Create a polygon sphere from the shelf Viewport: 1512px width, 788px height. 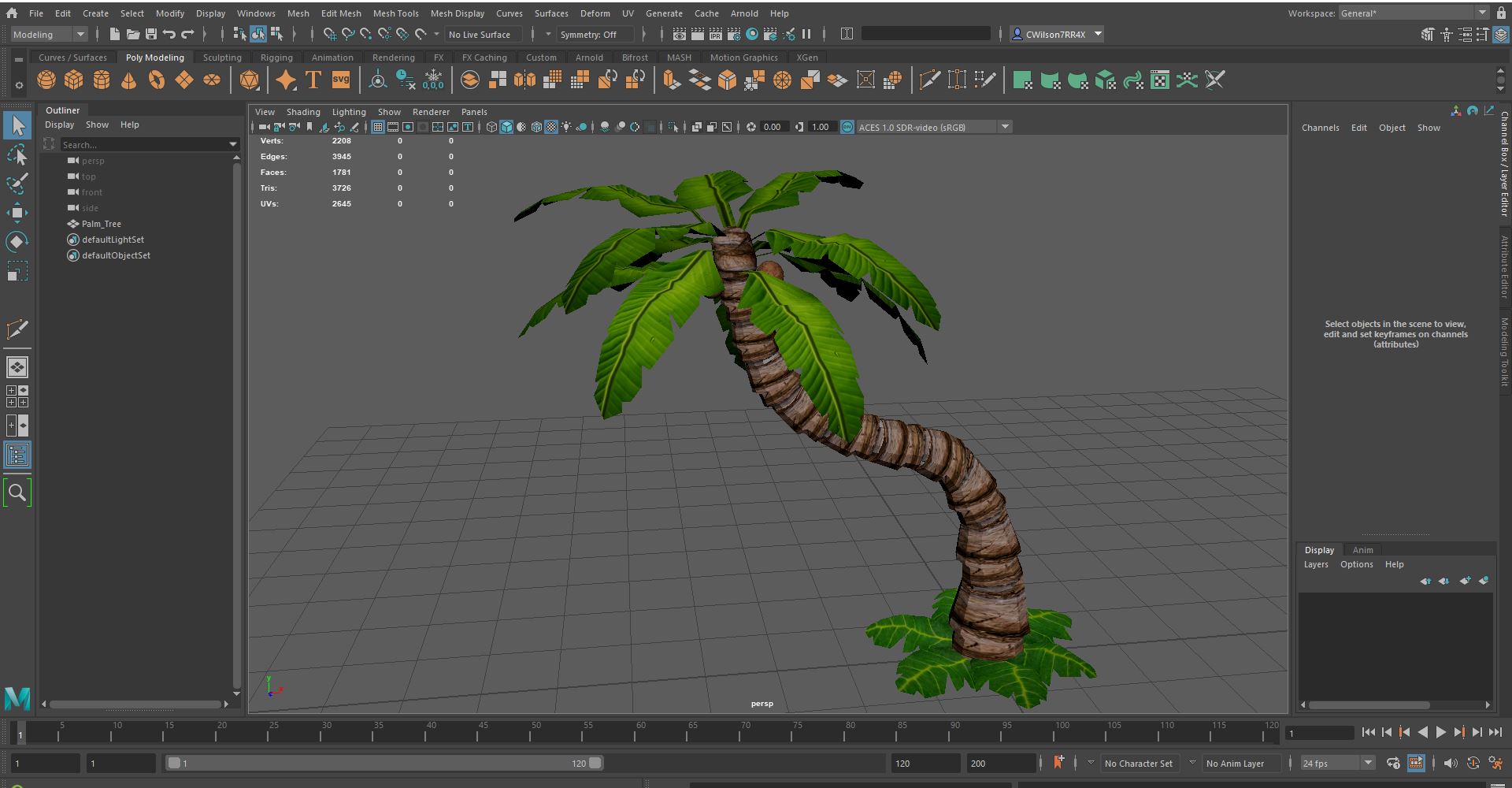(46, 80)
